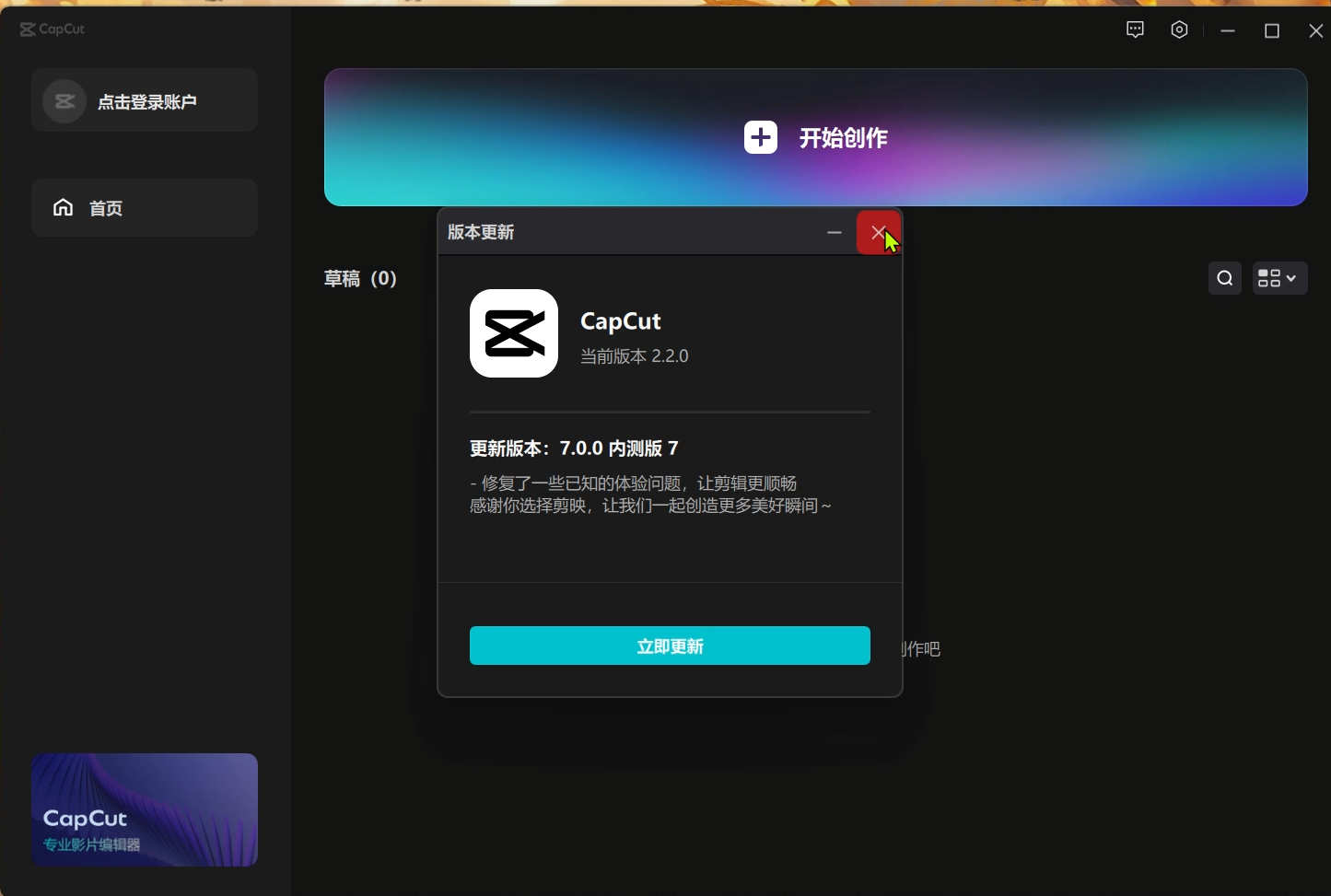1331x896 pixels.
Task: Click the feedback message icon in title bar
Action: point(1135,29)
